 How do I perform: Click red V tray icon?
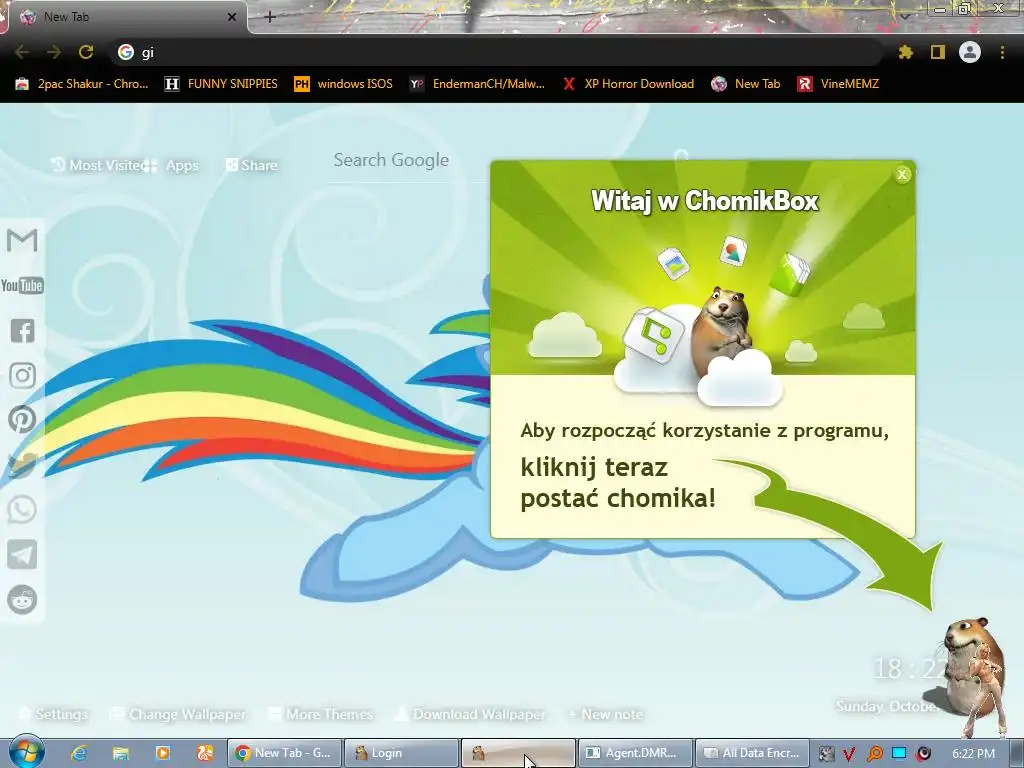(849, 754)
